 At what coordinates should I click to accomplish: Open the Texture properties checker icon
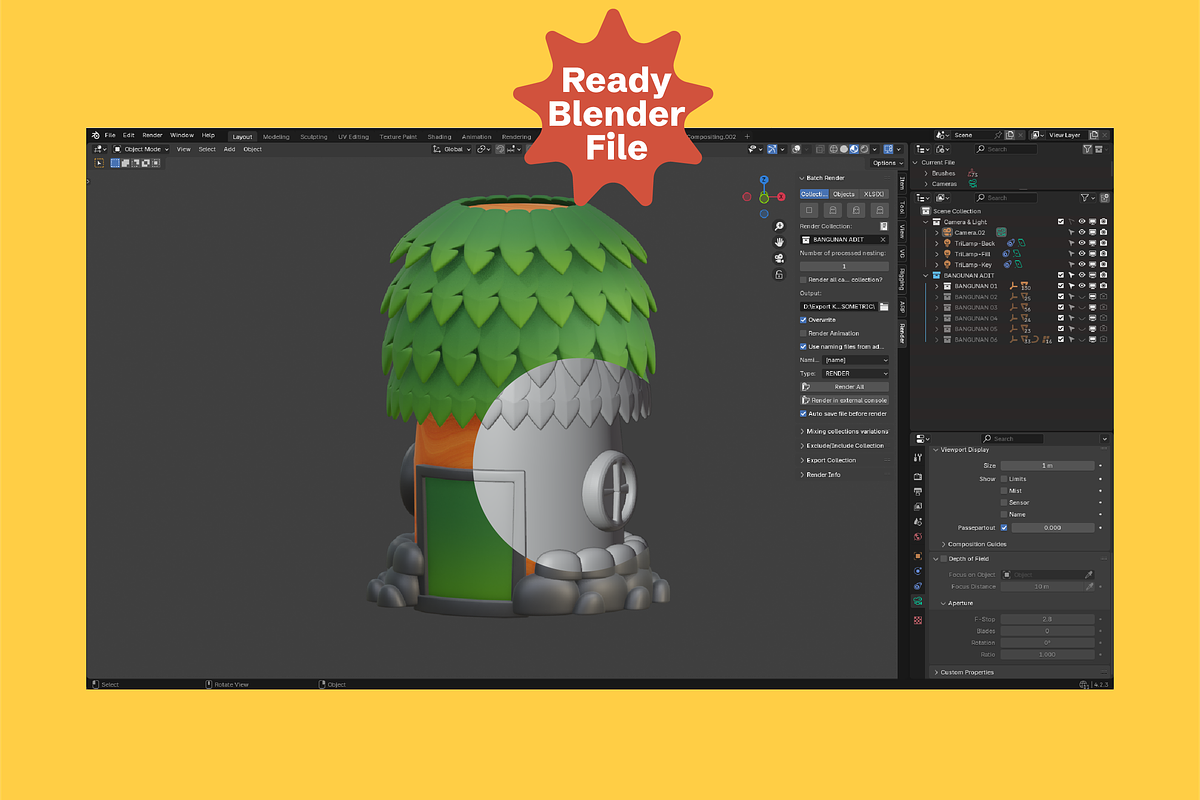tap(918, 620)
